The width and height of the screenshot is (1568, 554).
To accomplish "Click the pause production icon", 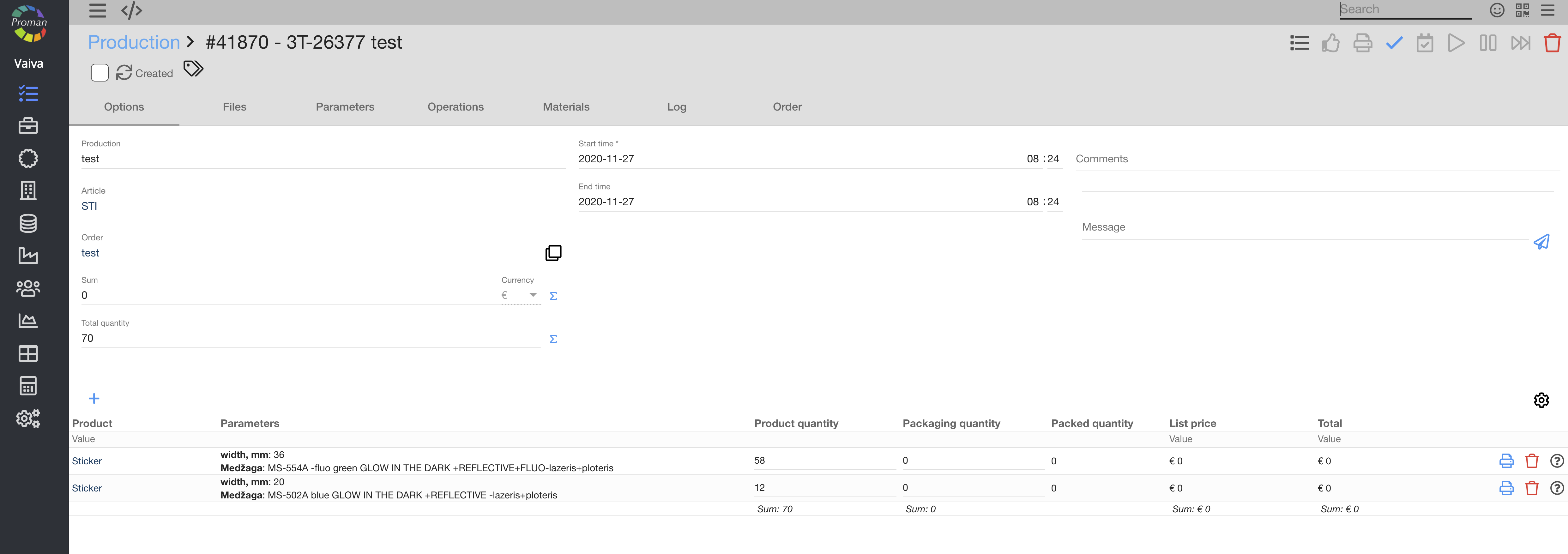I will click(x=1488, y=43).
